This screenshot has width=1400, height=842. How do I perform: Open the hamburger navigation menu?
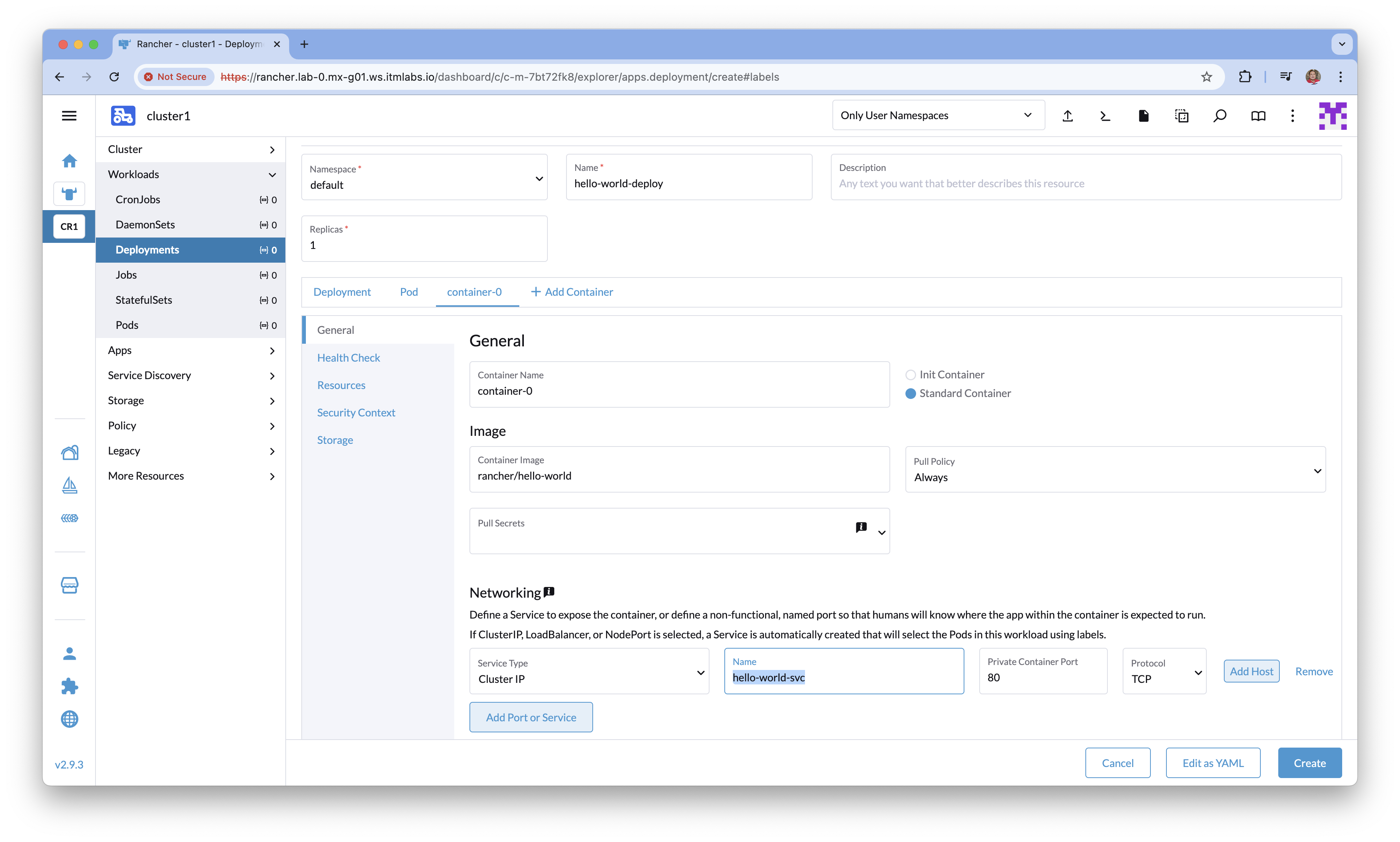pos(69,116)
